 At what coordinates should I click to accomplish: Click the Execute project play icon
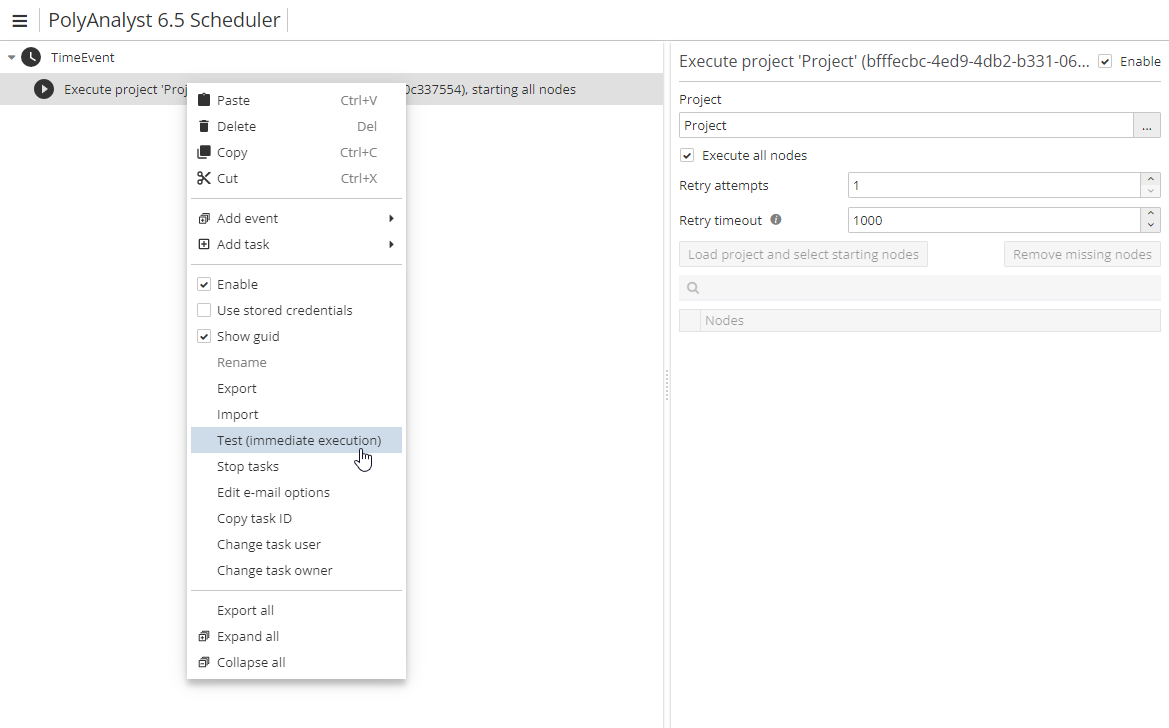click(43, 90)
